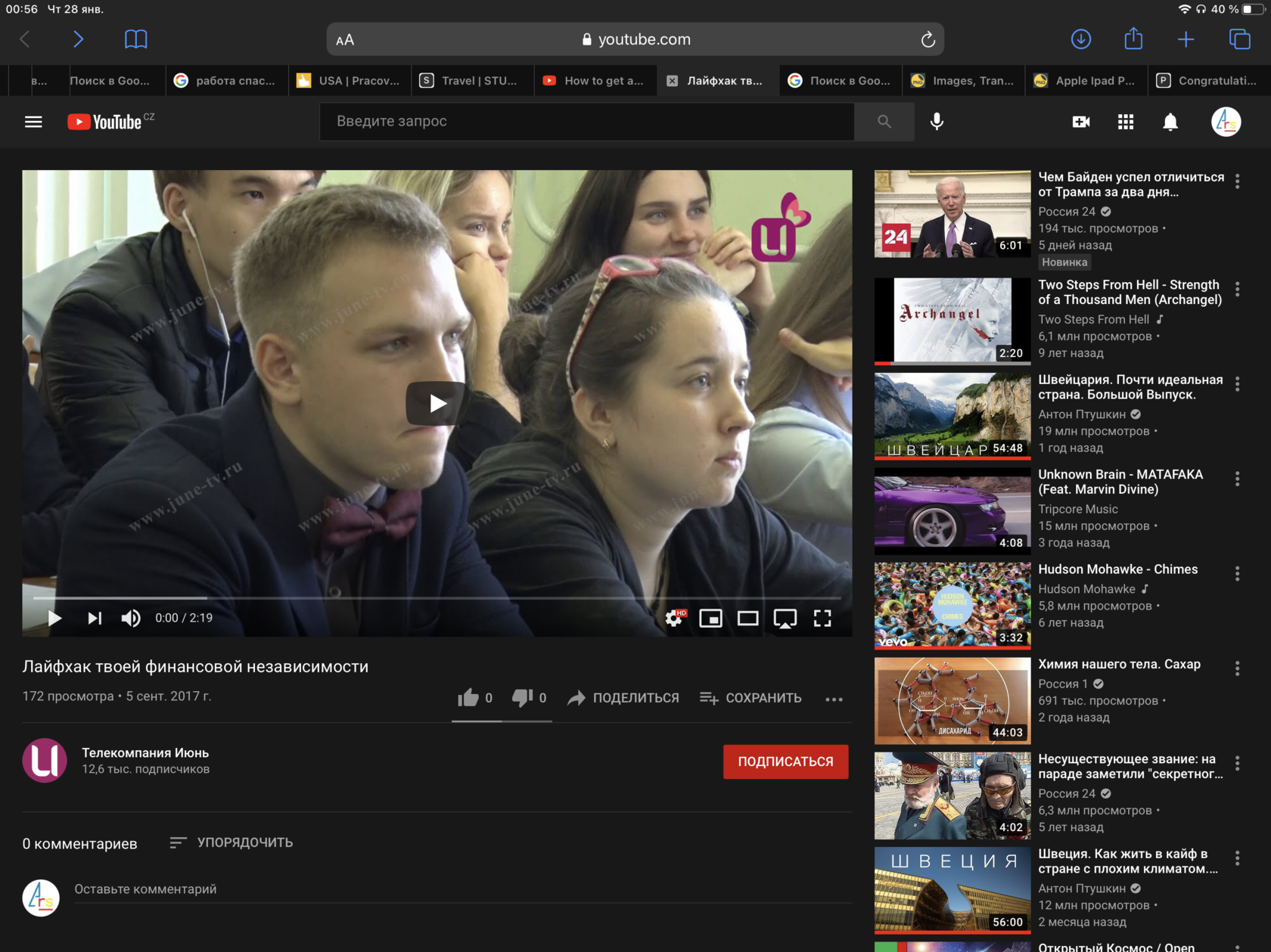Image resolution: width=1271 pixels, height=952 pixels.
Task: Focus the Оставьте комментарий field
Action: (x=463, y=890)
